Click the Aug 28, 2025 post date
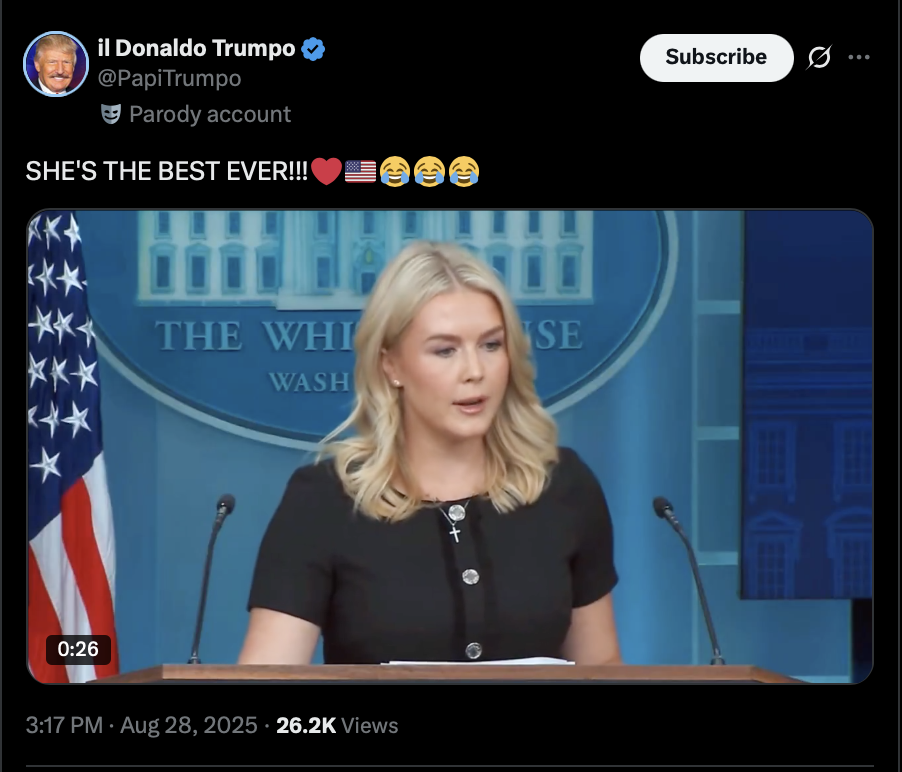 tap(188, 725)
